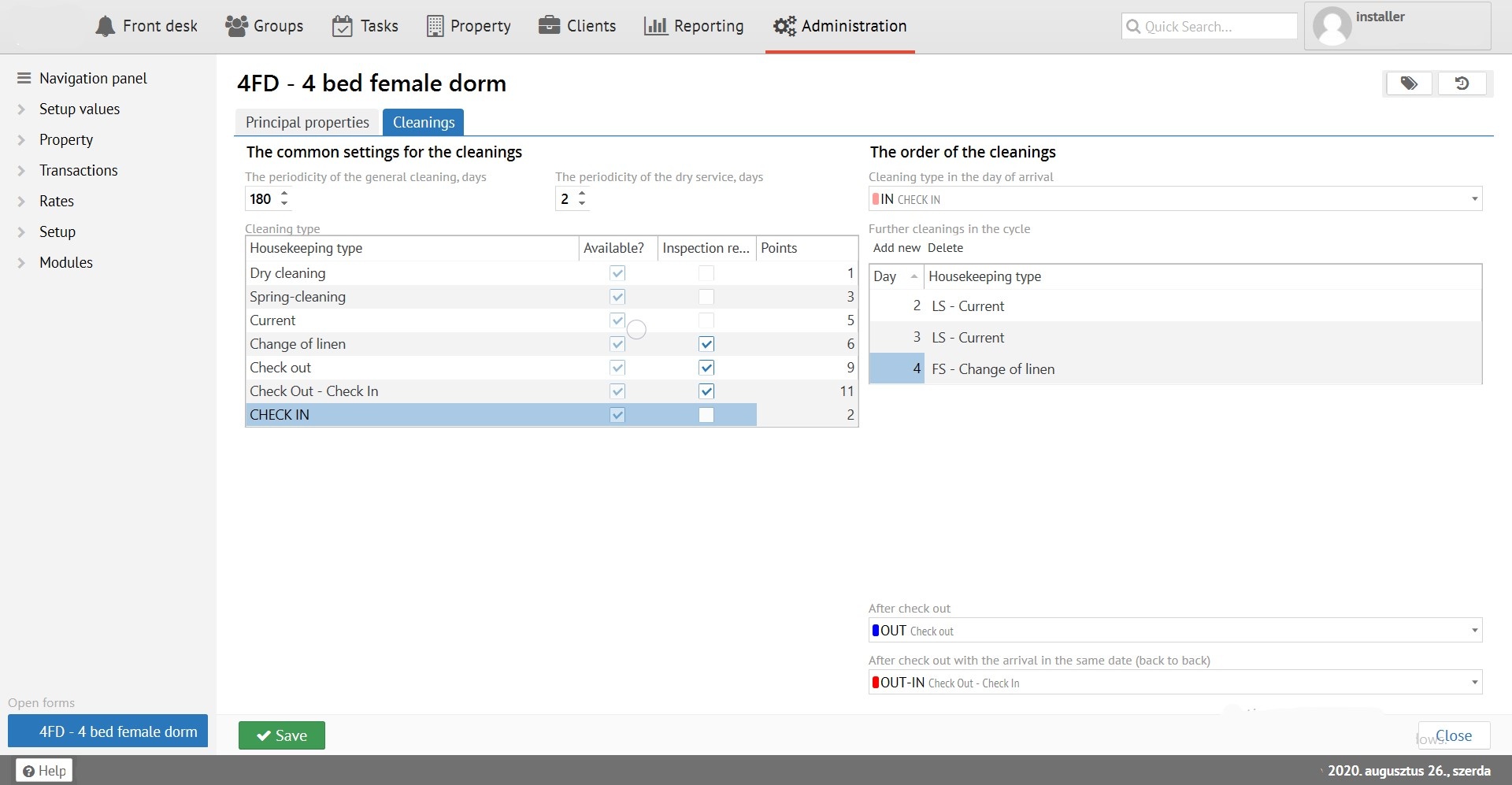Click the history revert icon button

tap(1462, 83)
